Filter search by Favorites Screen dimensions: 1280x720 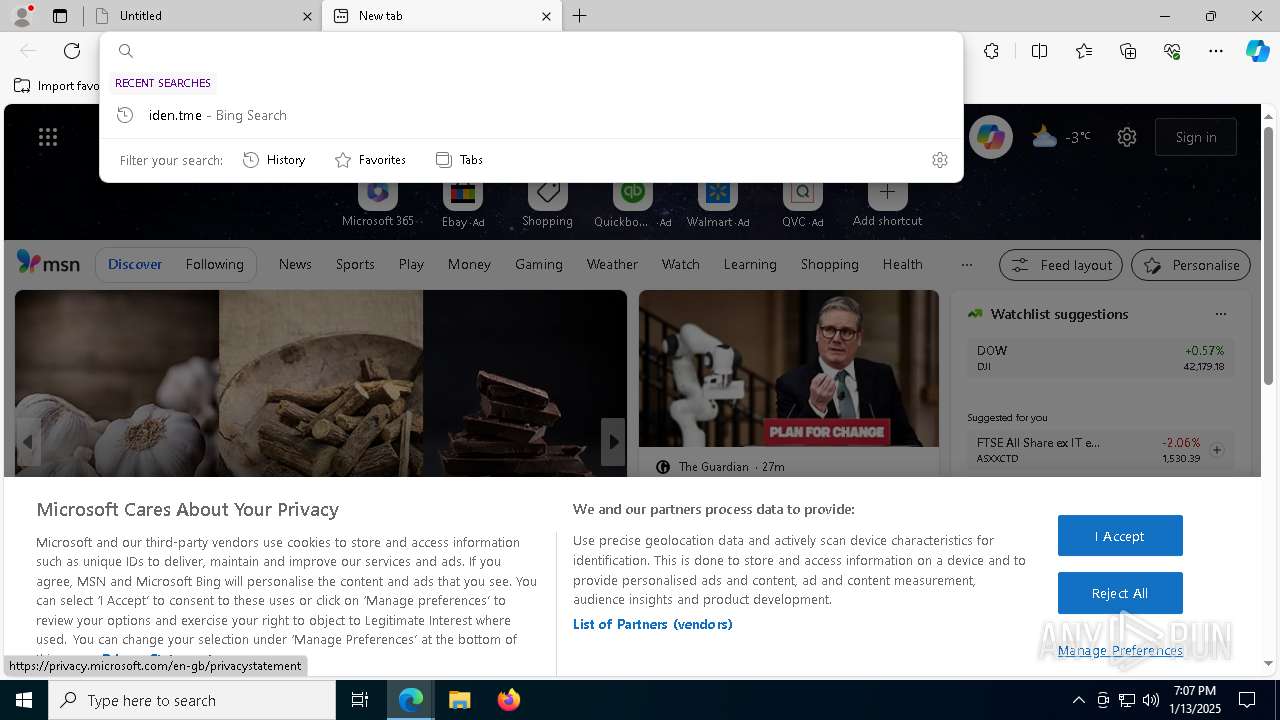pos(370,160)
